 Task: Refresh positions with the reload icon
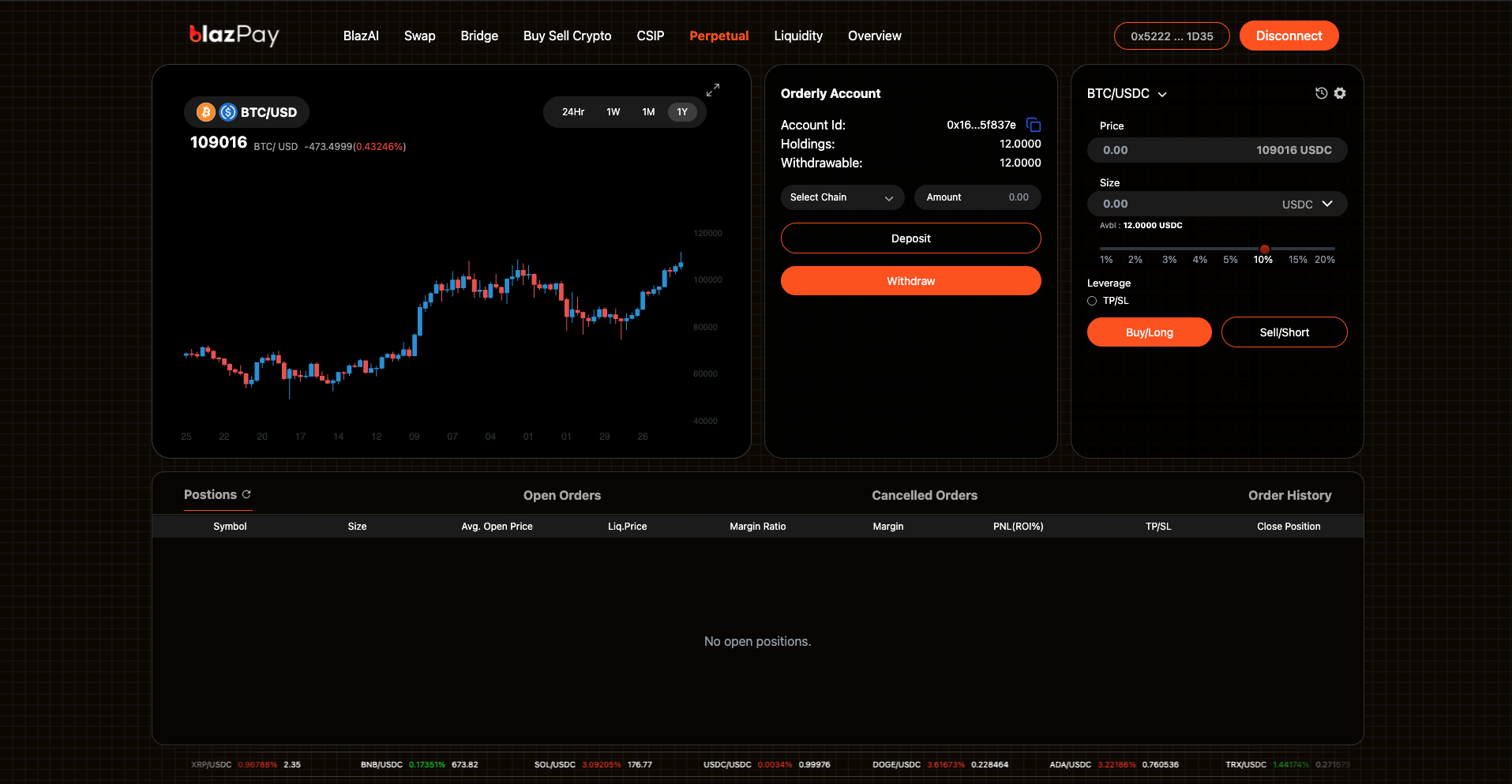click(x=246, y=494)
